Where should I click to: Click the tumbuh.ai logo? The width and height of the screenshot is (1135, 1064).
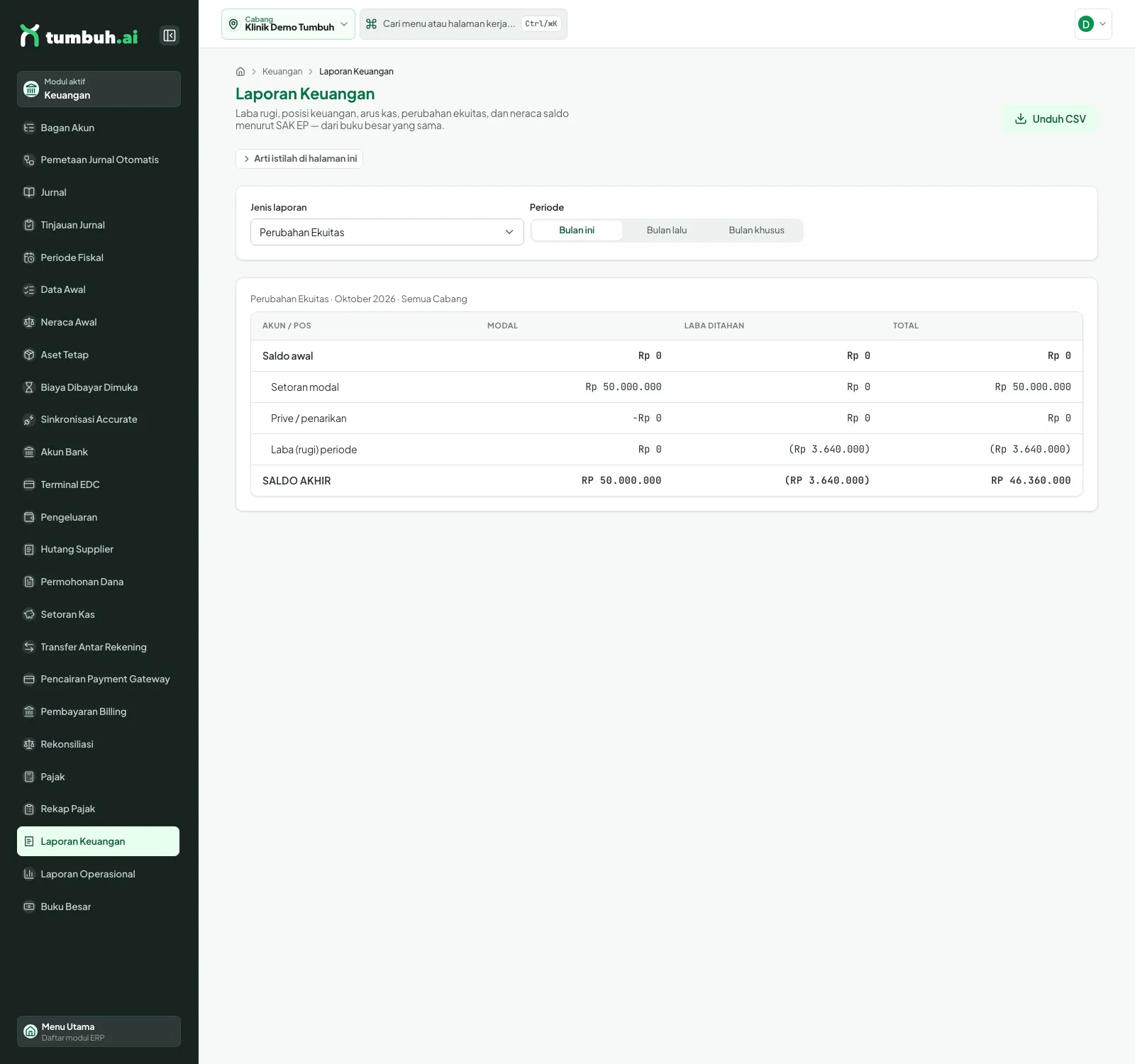click(x=79, y=35)
